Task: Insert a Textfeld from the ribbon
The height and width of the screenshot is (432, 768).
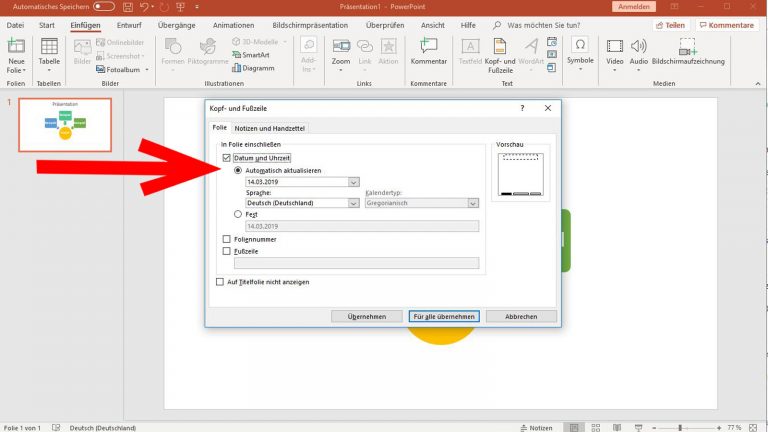Action: (469, 50)
